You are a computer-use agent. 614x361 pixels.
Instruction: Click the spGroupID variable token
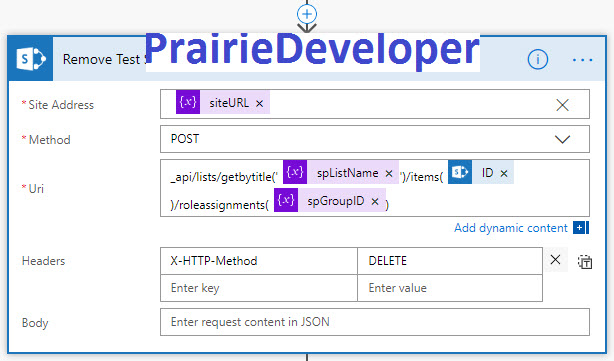click(330, 200)
